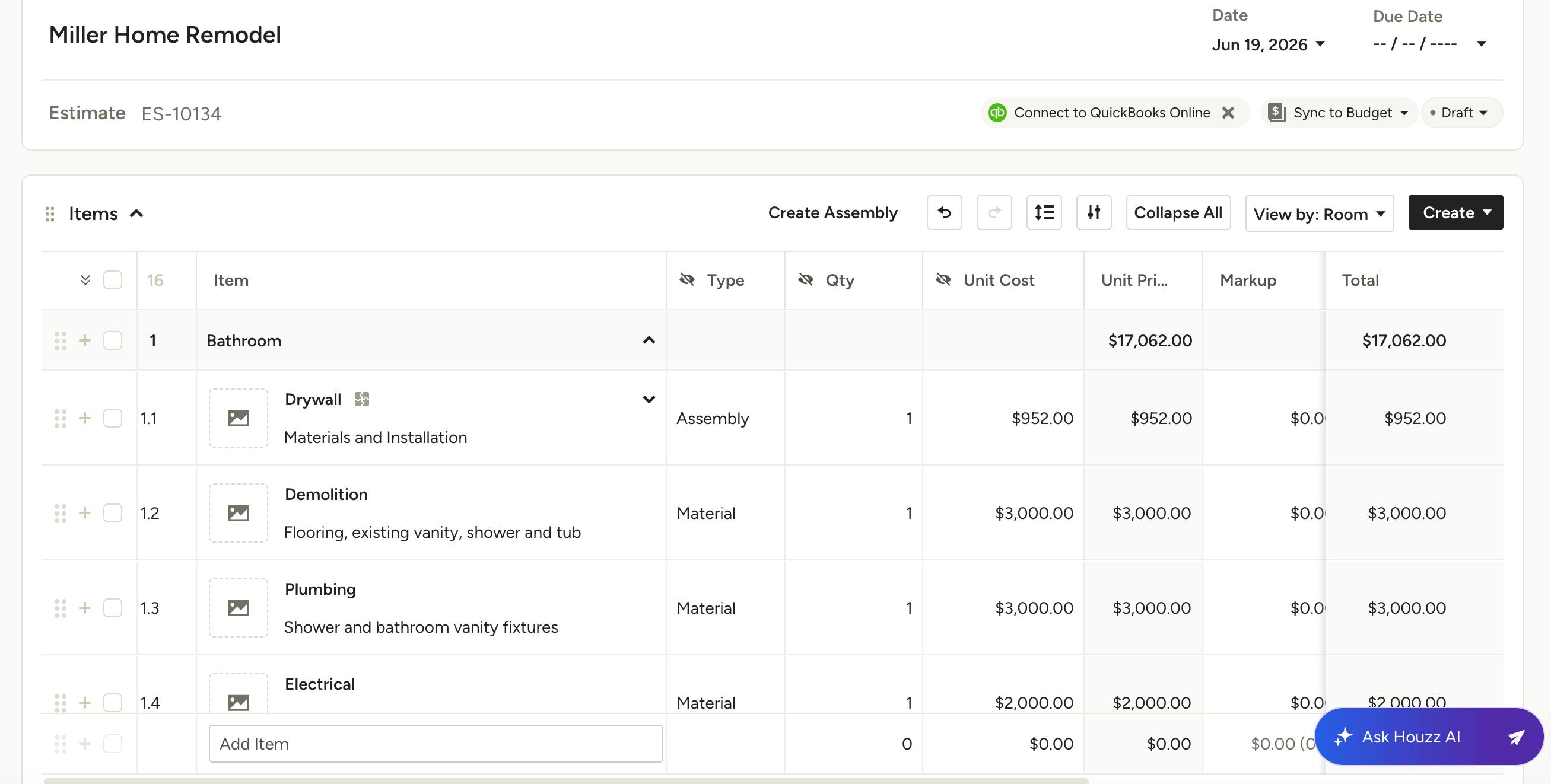Grab the Bathroom row drag handle
The image size is (1551, 784).
pyautogui.click(x=60, y=340)
